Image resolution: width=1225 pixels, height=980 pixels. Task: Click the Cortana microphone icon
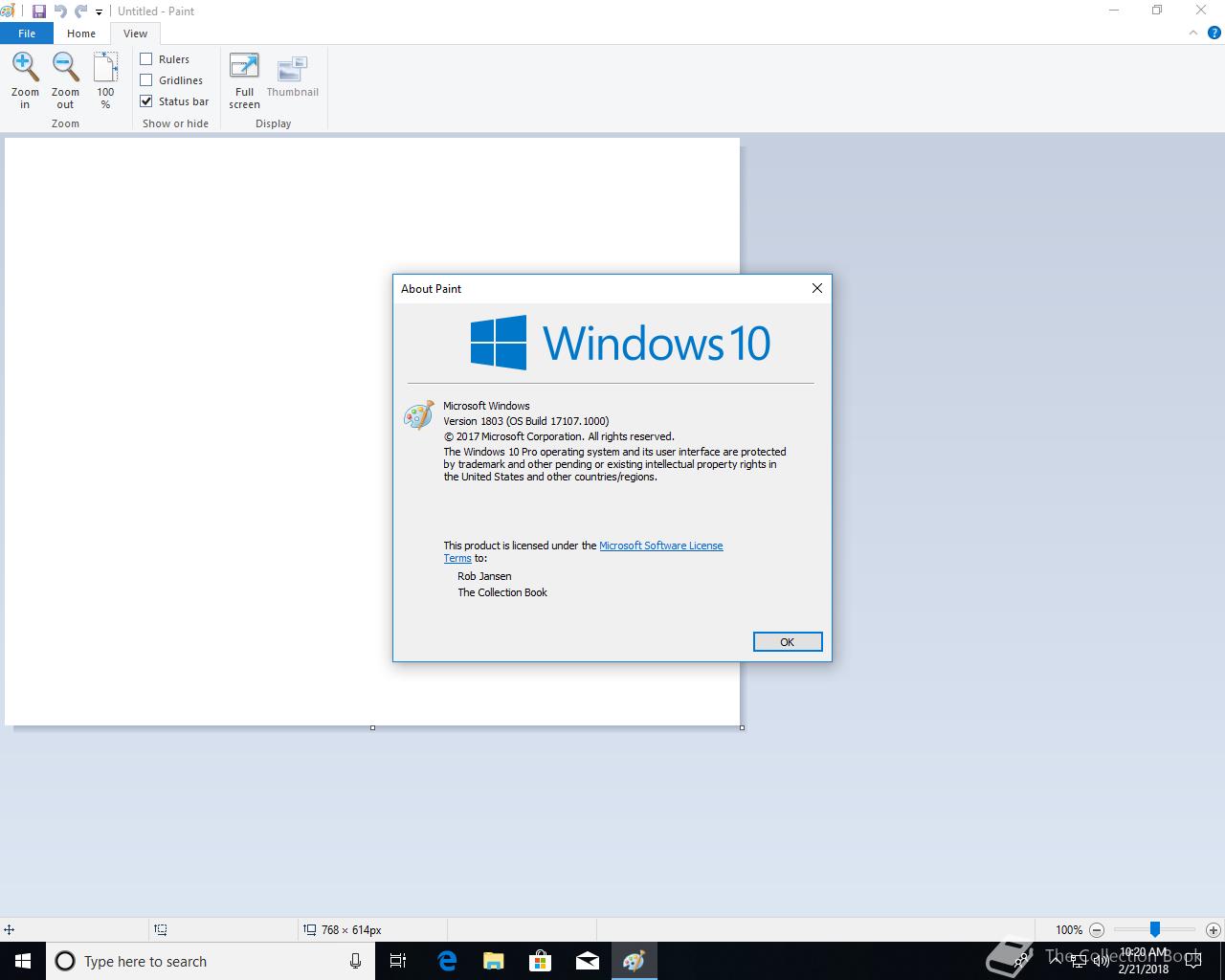[x=355, y=961]
